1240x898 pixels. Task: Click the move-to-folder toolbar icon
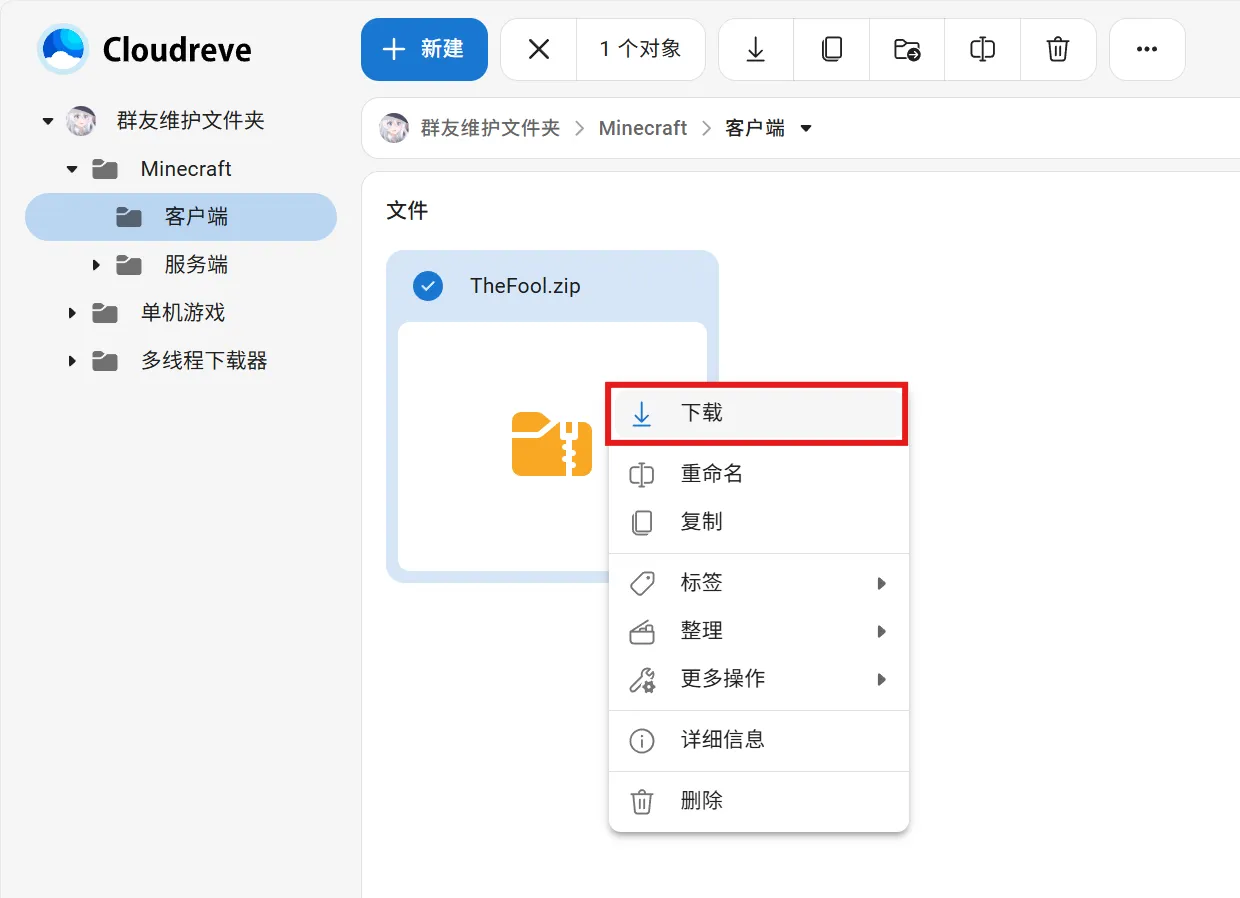tap(907, 49)
